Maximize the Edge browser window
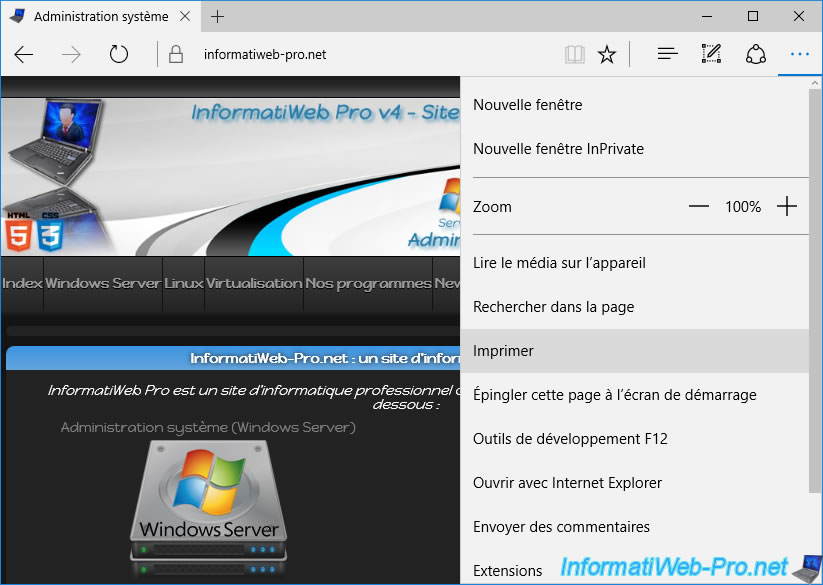 [753, 16]
